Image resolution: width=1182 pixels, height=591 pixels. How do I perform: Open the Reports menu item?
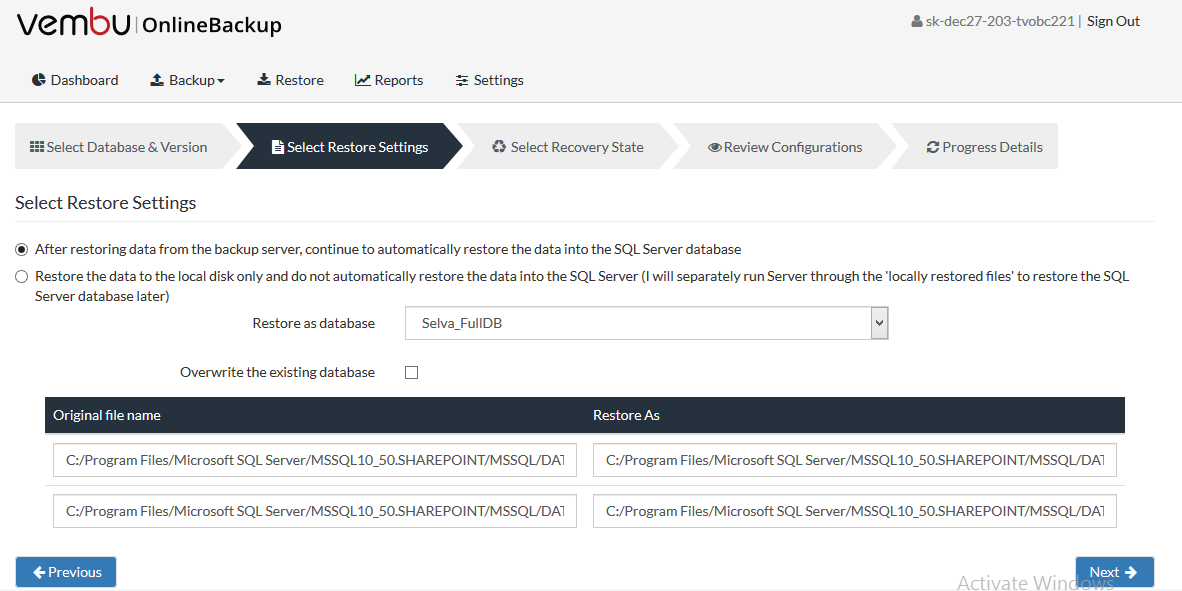tap(390, 80)
